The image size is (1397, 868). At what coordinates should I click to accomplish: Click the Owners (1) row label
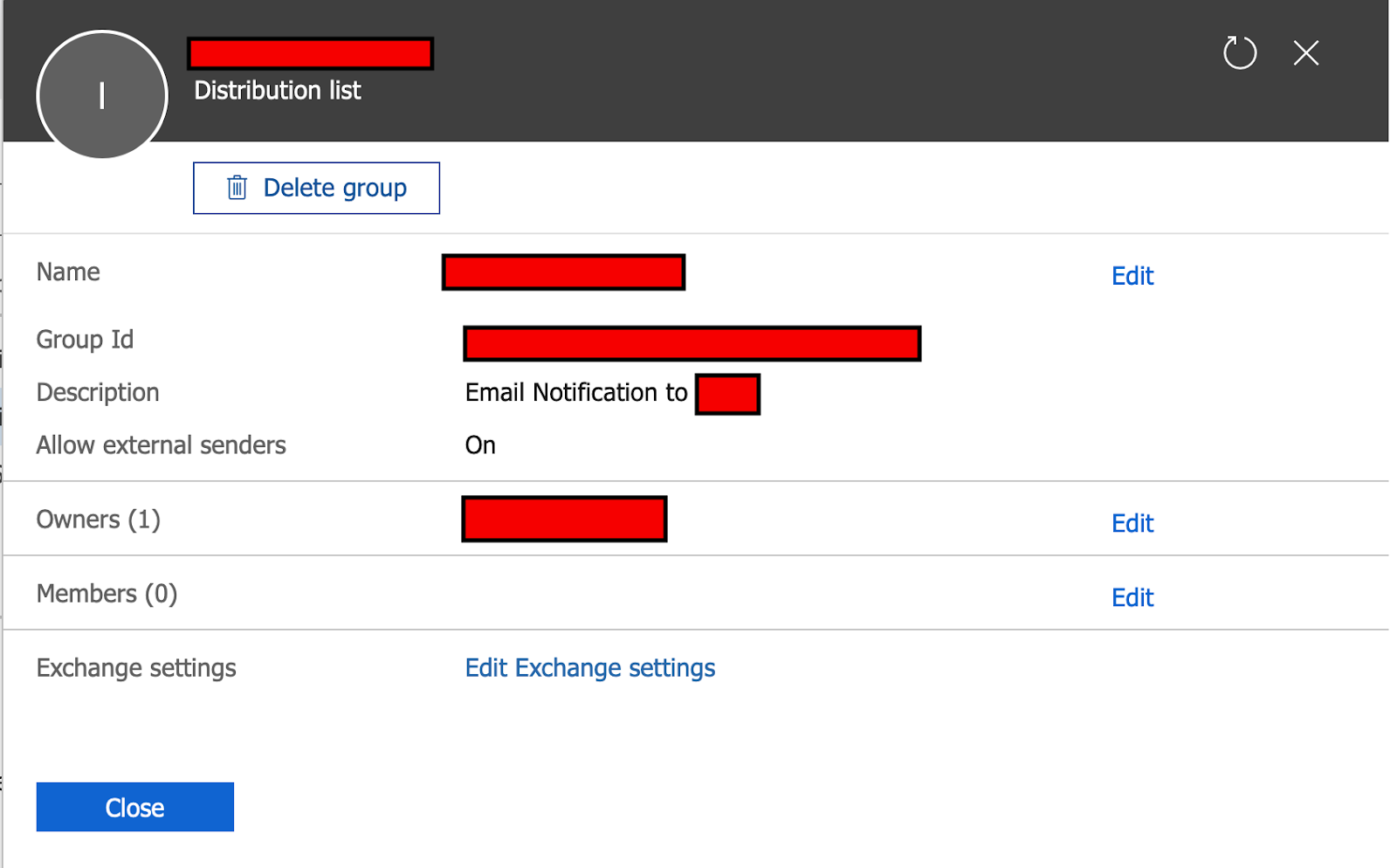click(x=97, y=519)
